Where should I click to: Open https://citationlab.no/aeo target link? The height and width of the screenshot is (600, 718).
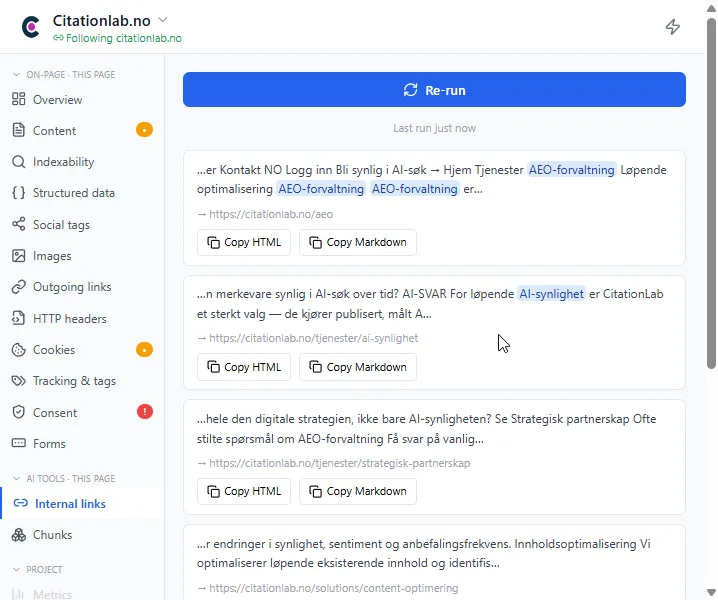271,214
